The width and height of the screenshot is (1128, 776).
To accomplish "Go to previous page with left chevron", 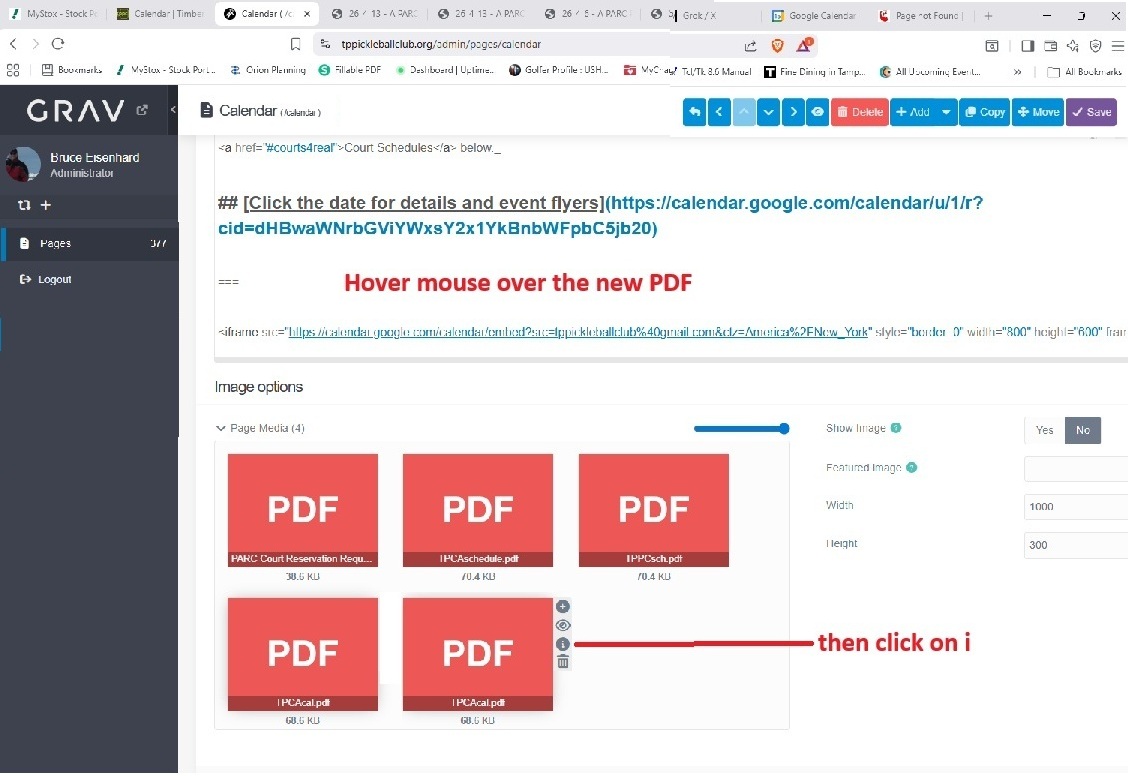I will click(719, 112).
